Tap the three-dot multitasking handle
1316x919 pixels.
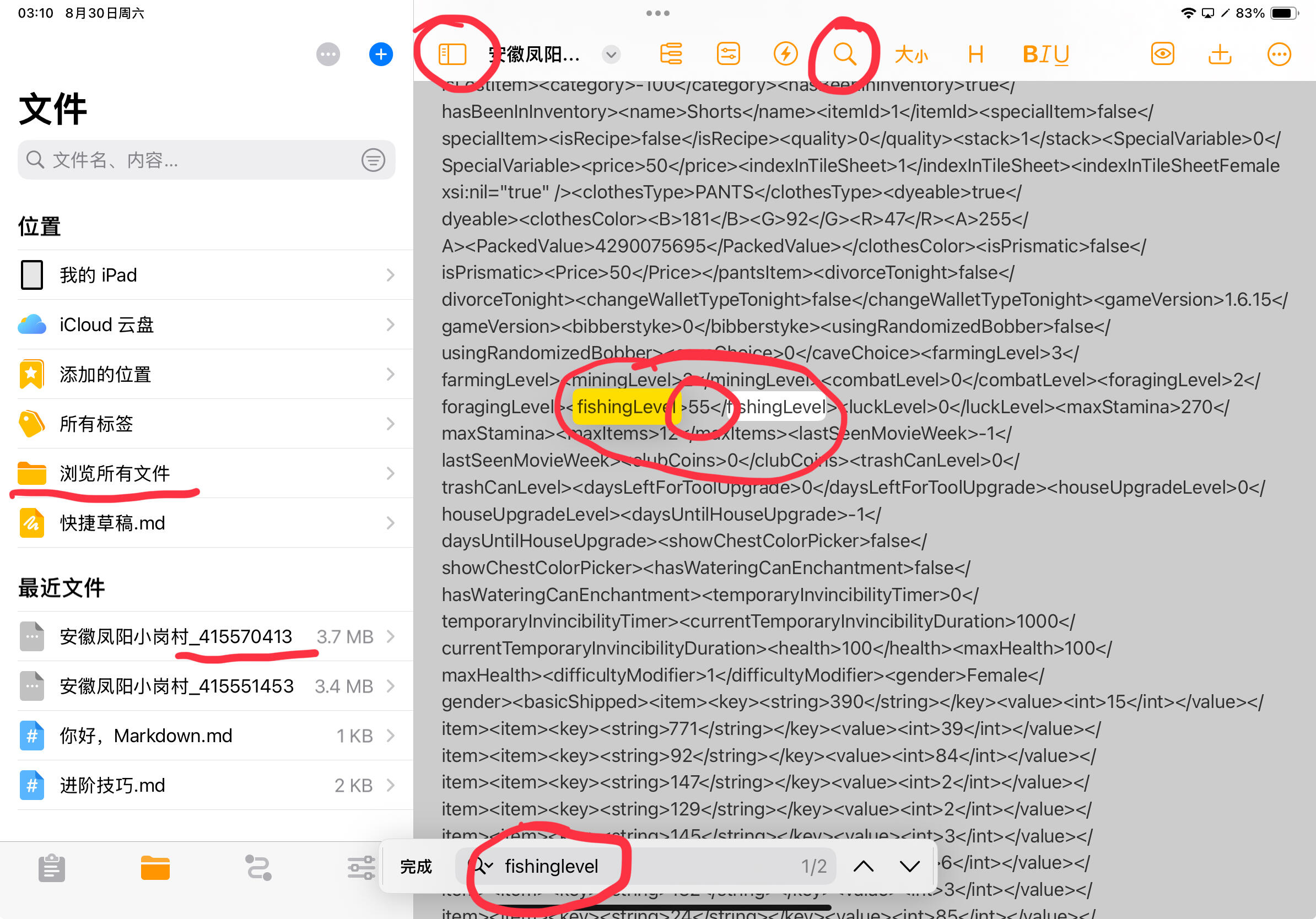(x=657, y=13)
